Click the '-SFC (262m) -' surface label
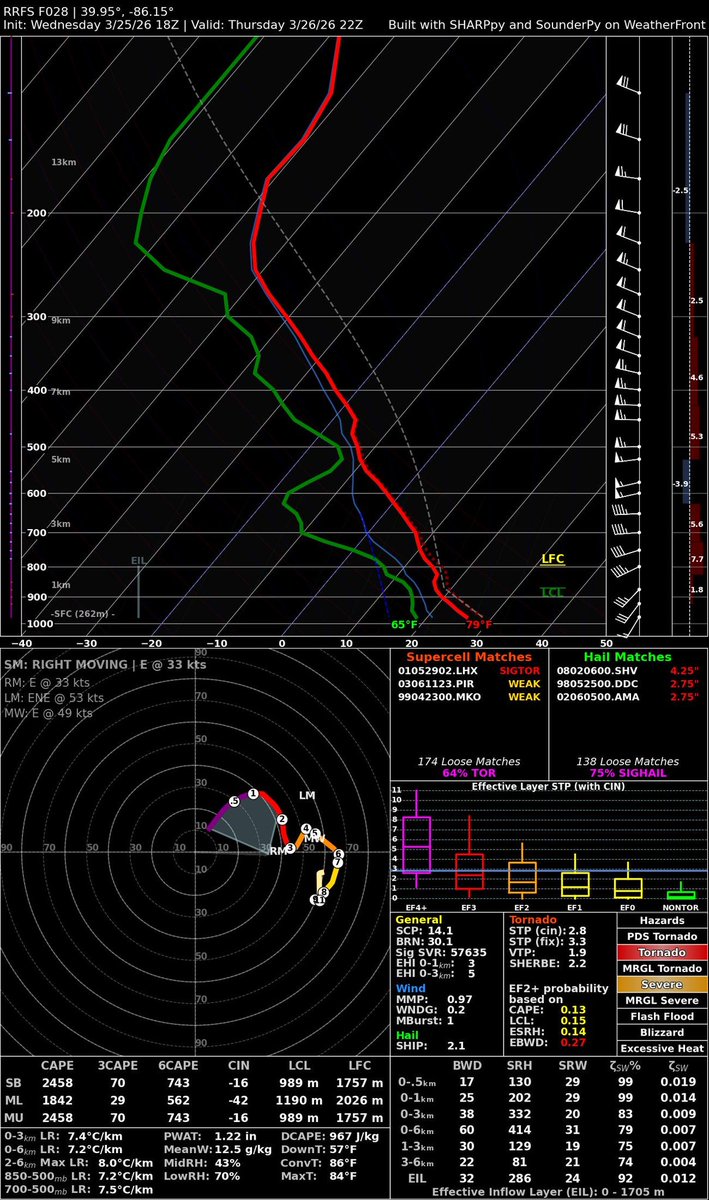This screenshot has height=1200, width=709. pos(82,613)
